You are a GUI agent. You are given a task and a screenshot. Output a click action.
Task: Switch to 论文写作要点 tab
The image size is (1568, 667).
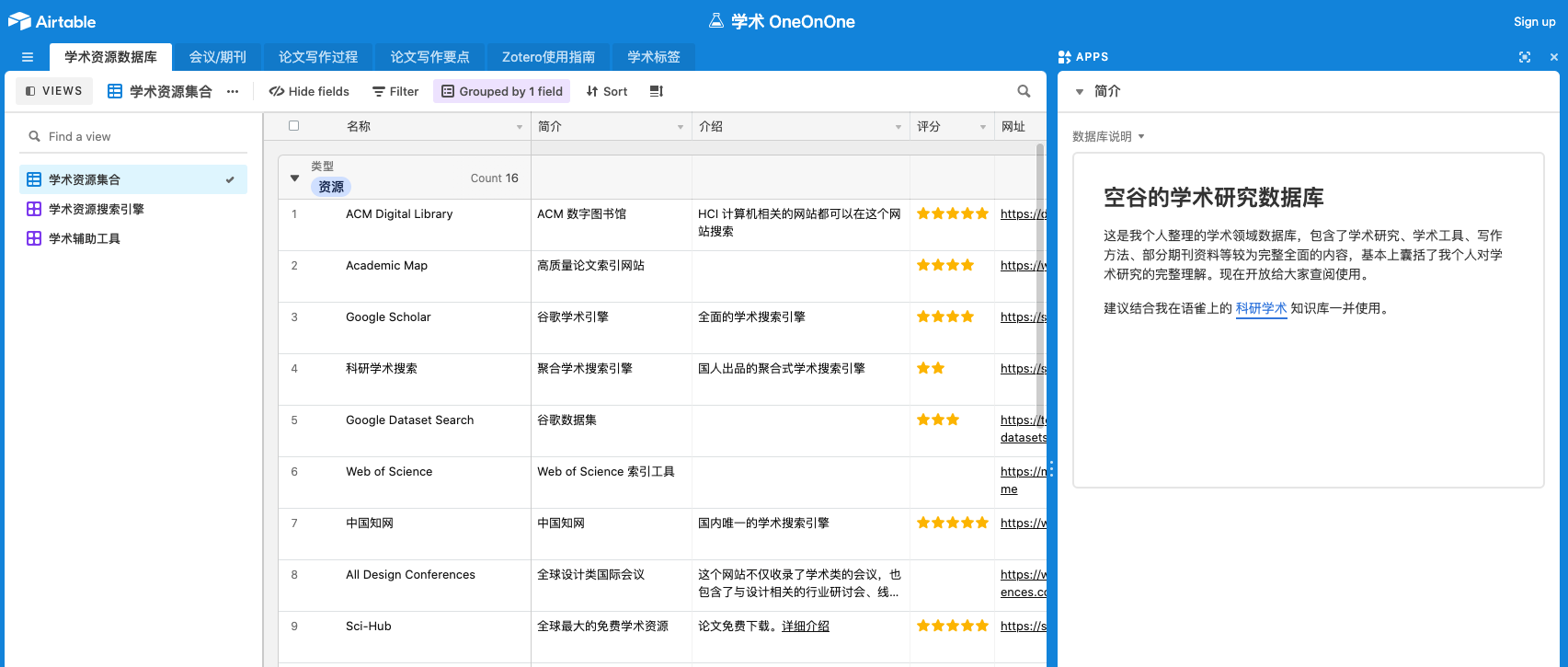point(429,57)
